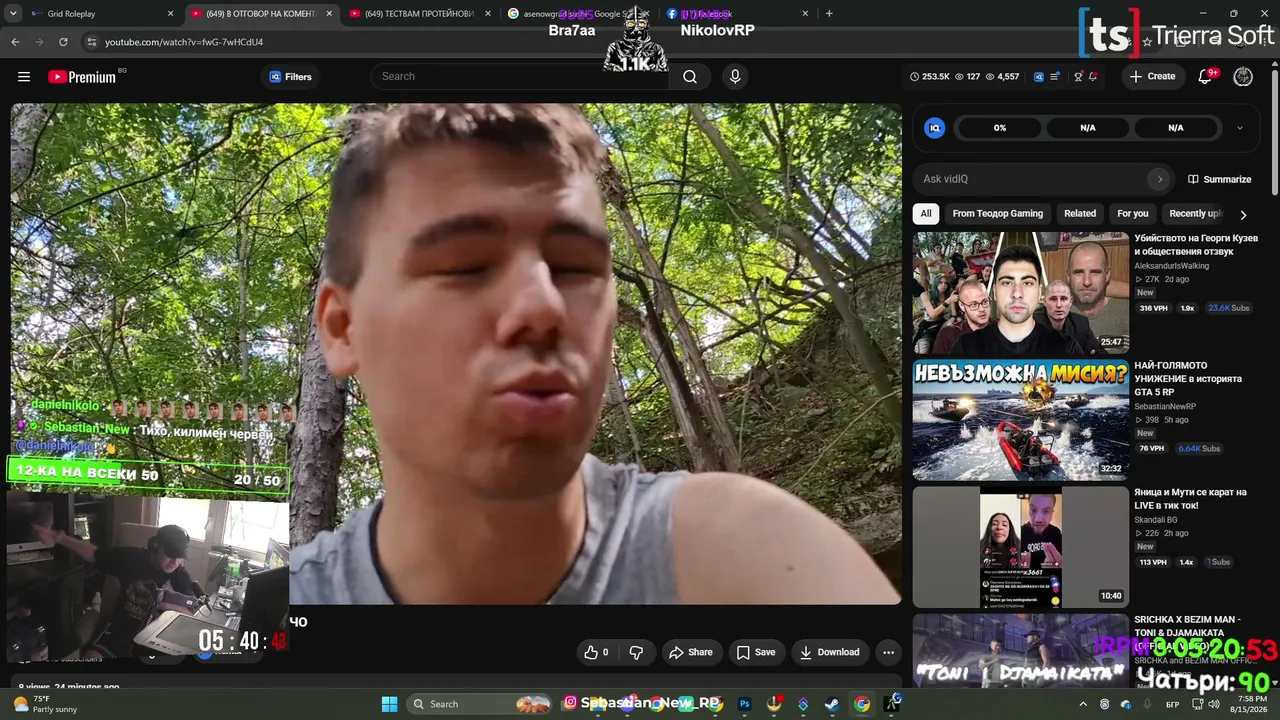Open the Яйцца и Мути video thumbnail
The width and height of the screenshot is (1280, 720).
click(x=1021, y=547)
